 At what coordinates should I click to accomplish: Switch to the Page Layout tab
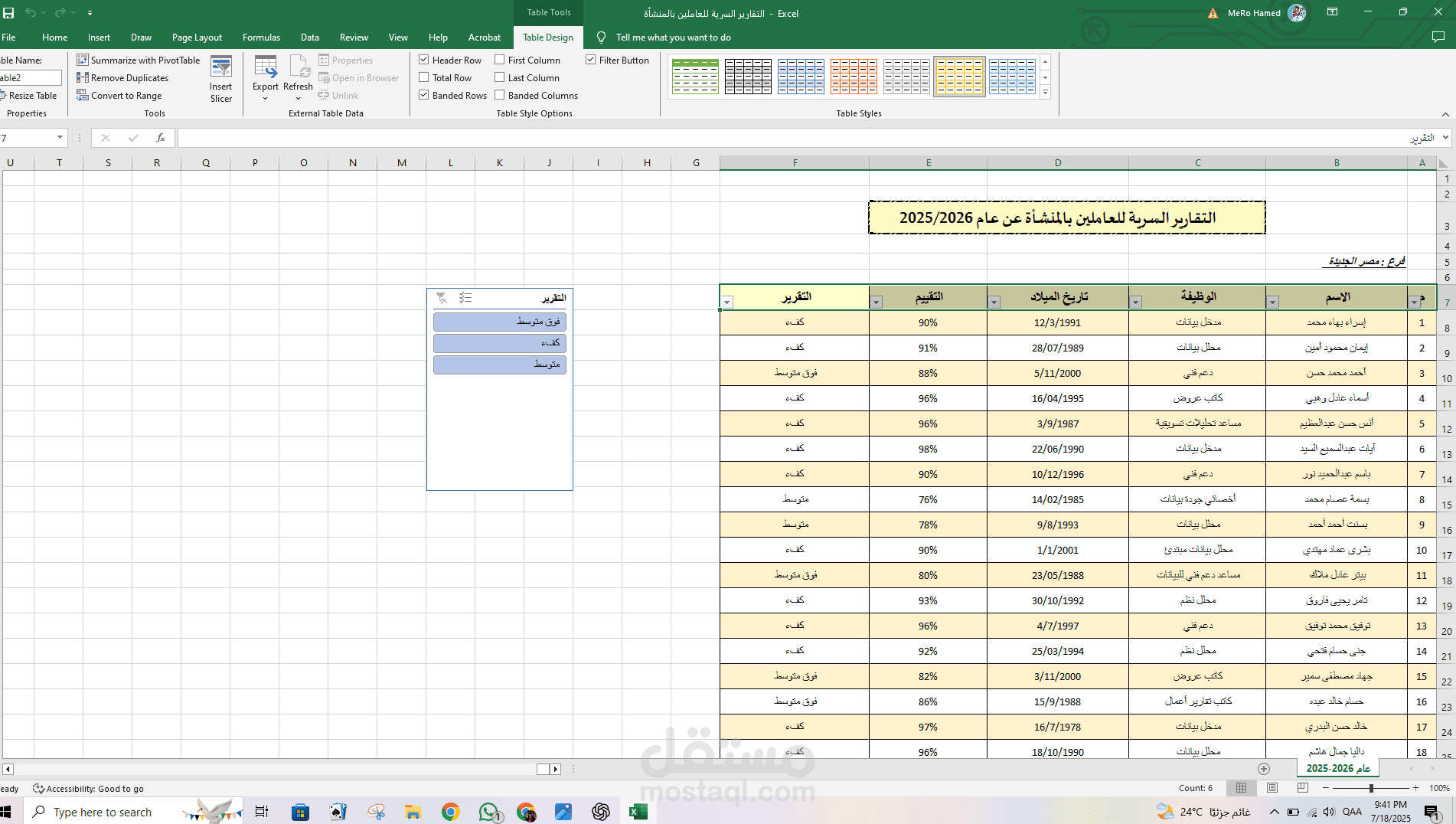coord(197,37)
